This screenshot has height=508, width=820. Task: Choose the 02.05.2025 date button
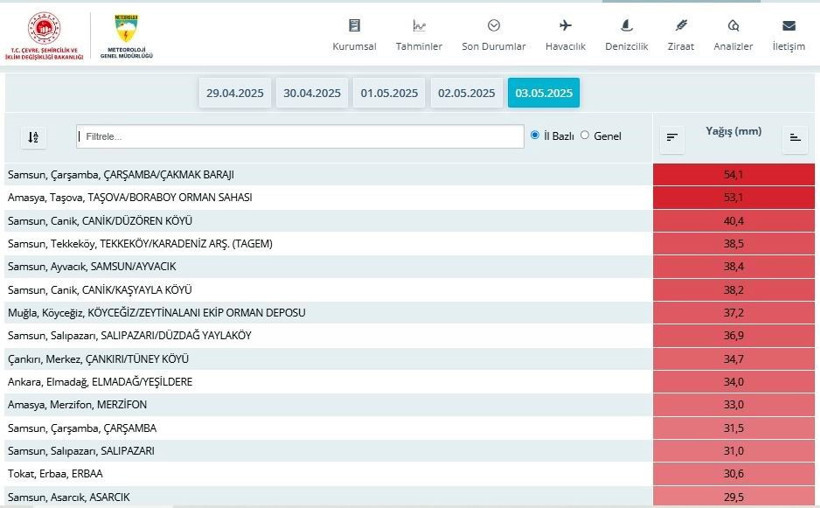[x=466, y=93]
